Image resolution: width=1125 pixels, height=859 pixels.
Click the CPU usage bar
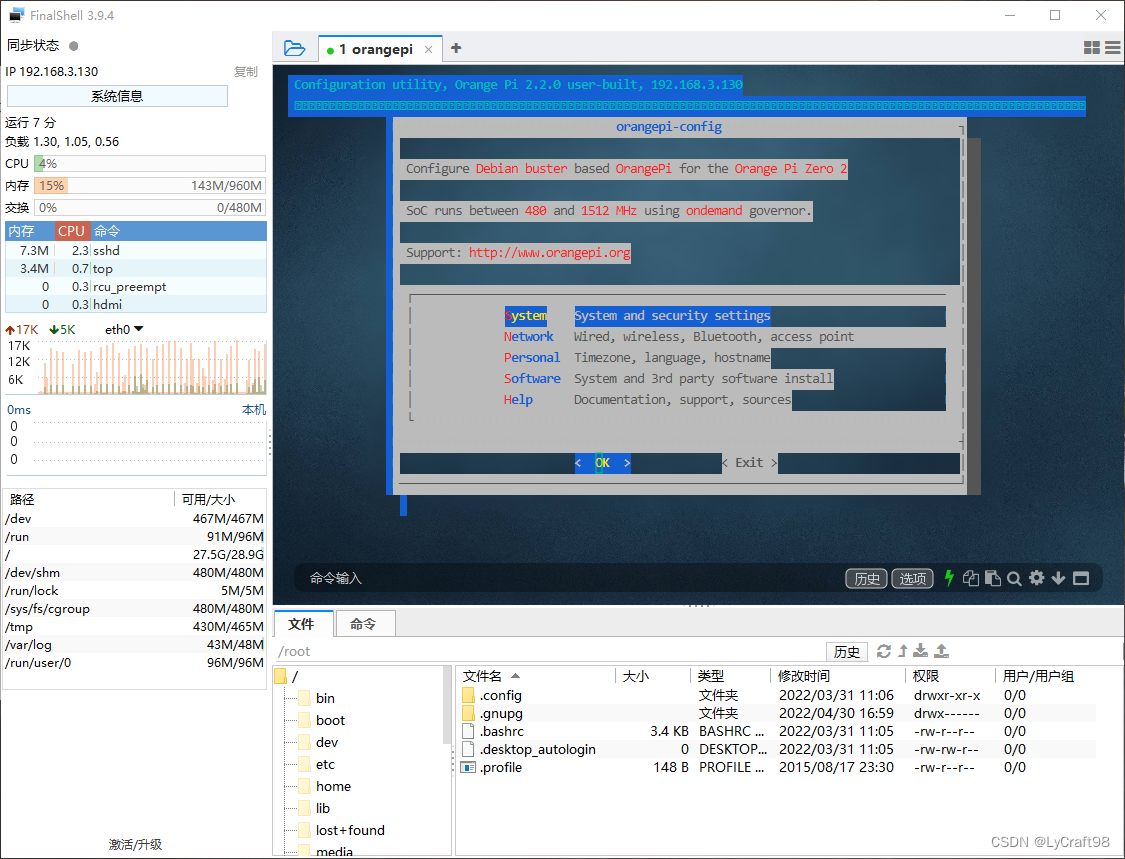coord(150,164)
